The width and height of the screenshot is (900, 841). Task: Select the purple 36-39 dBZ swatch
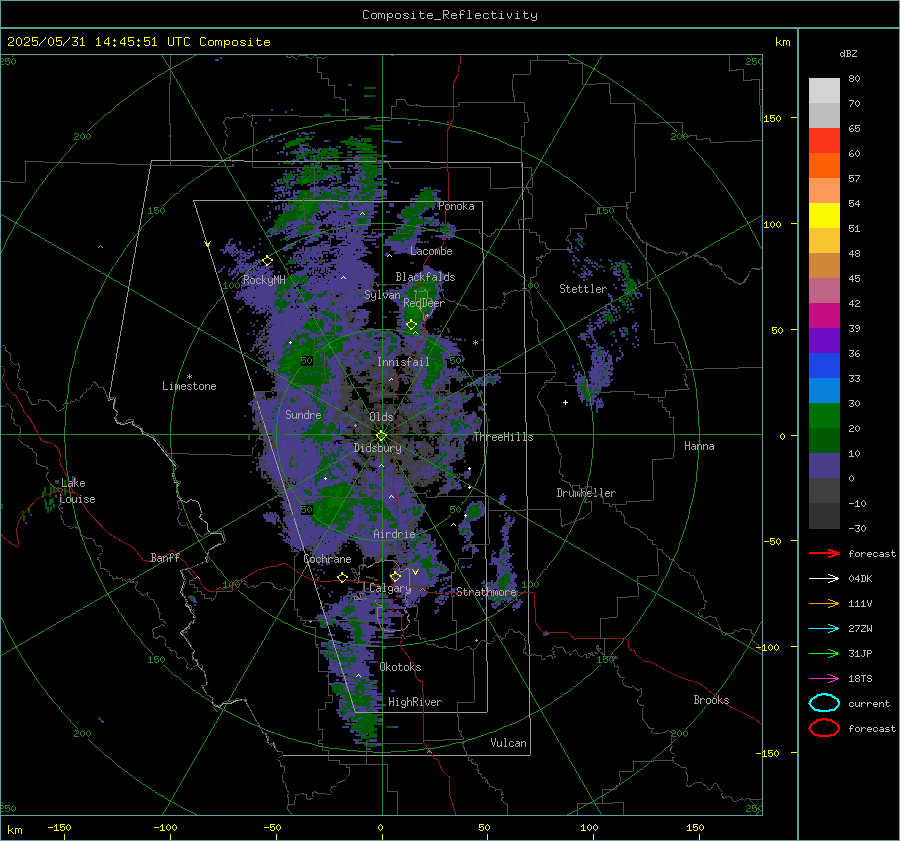[824, 340]
